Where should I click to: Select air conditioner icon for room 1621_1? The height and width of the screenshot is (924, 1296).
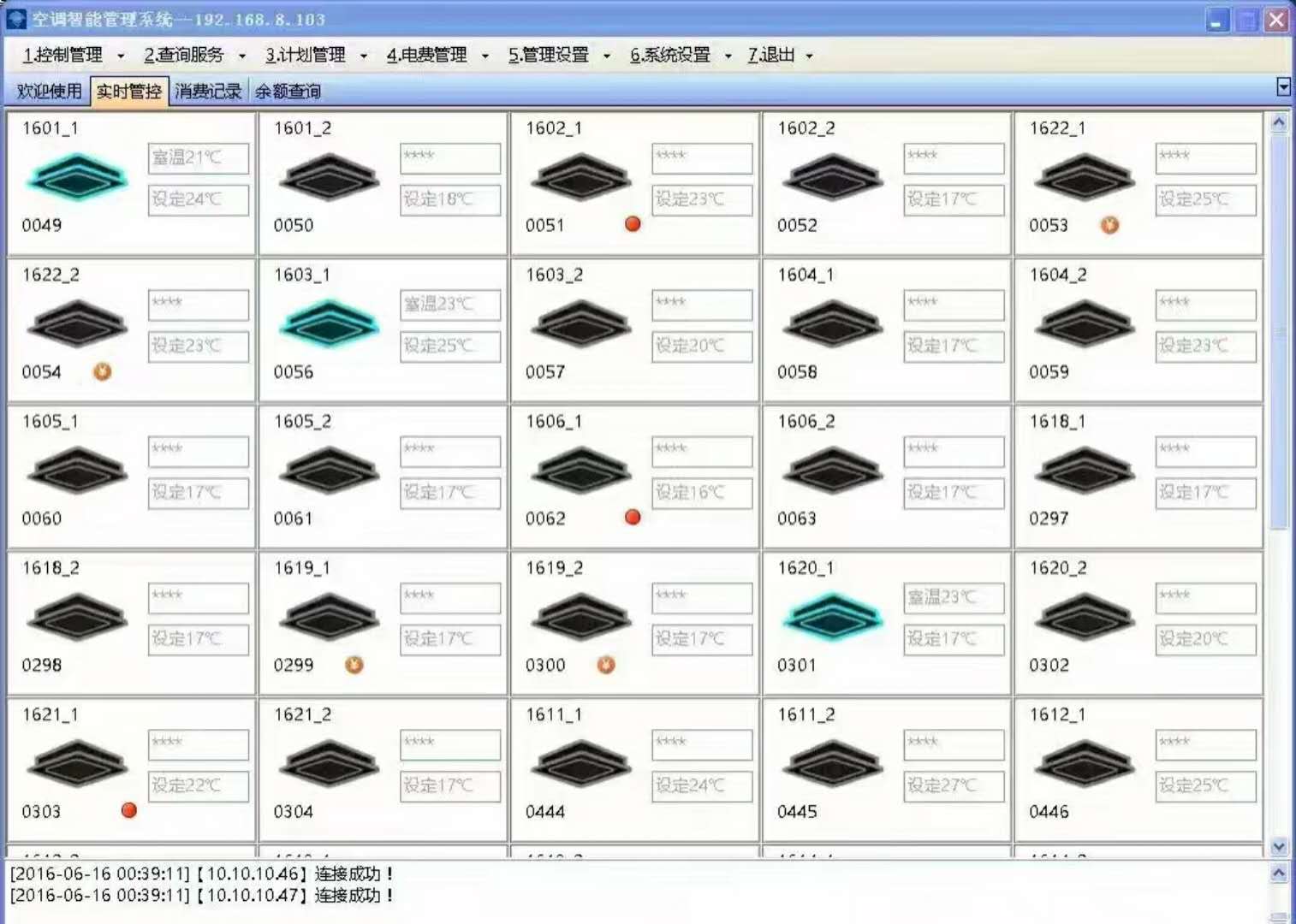coord(77,763)
